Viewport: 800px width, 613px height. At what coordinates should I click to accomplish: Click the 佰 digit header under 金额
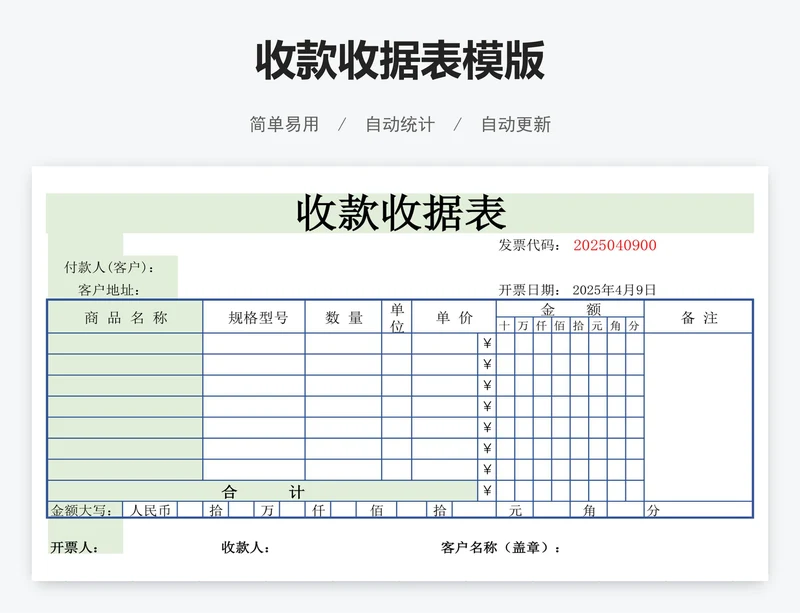pyautogui.click(x=560, y=326)
